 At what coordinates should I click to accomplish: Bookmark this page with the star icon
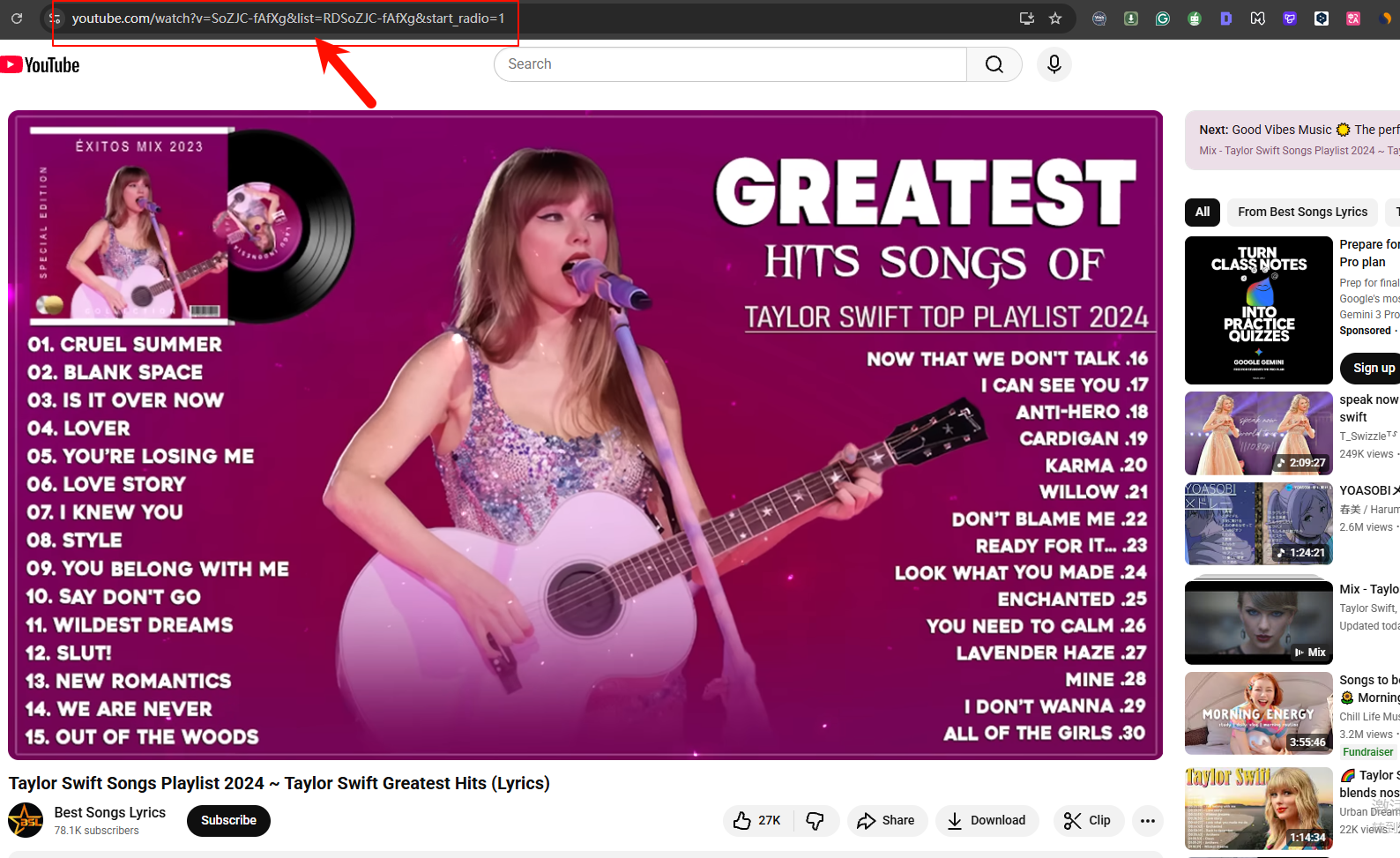[x=1055, y=18]
